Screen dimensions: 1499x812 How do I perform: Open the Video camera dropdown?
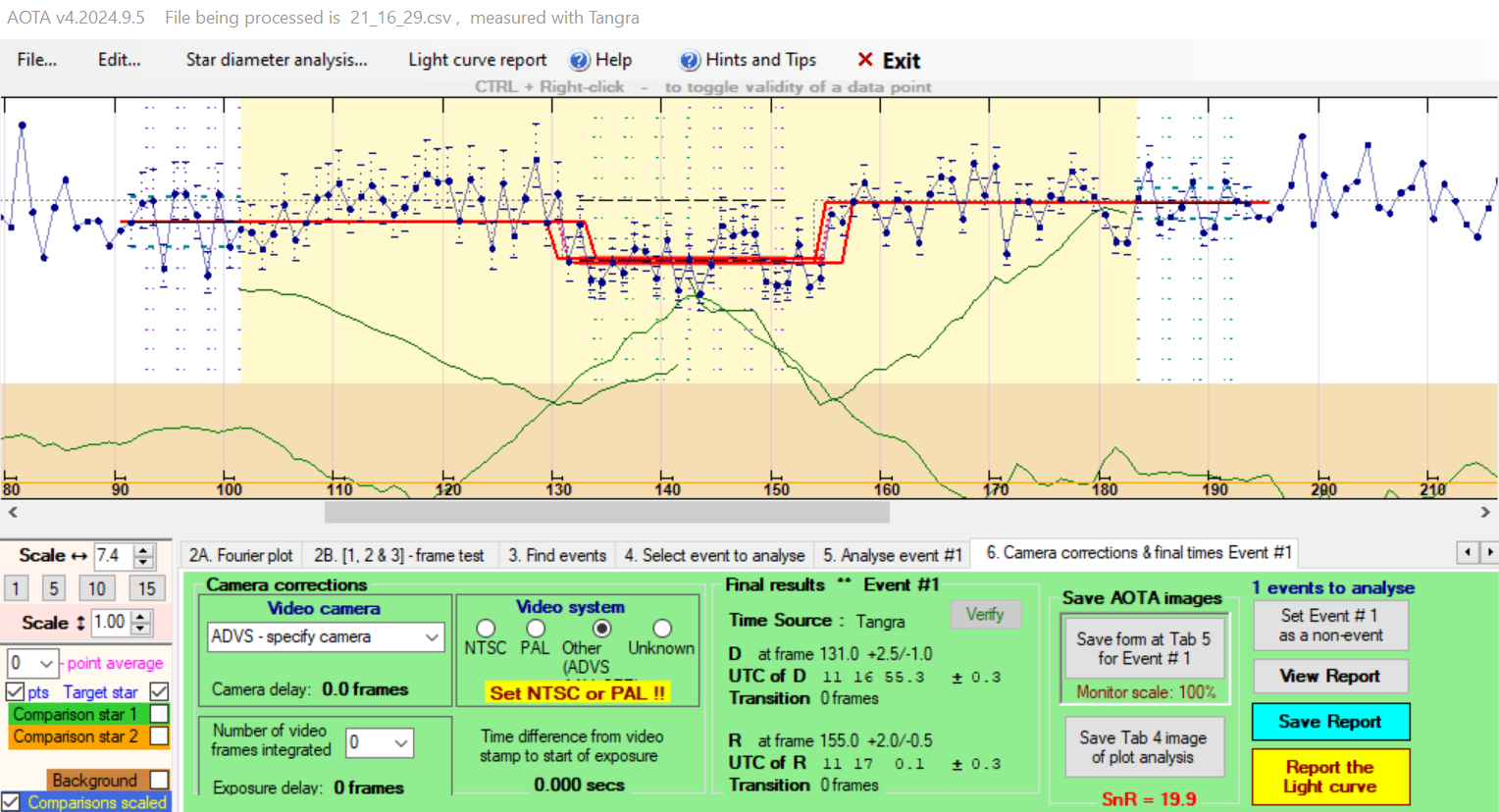coord(432,636)
